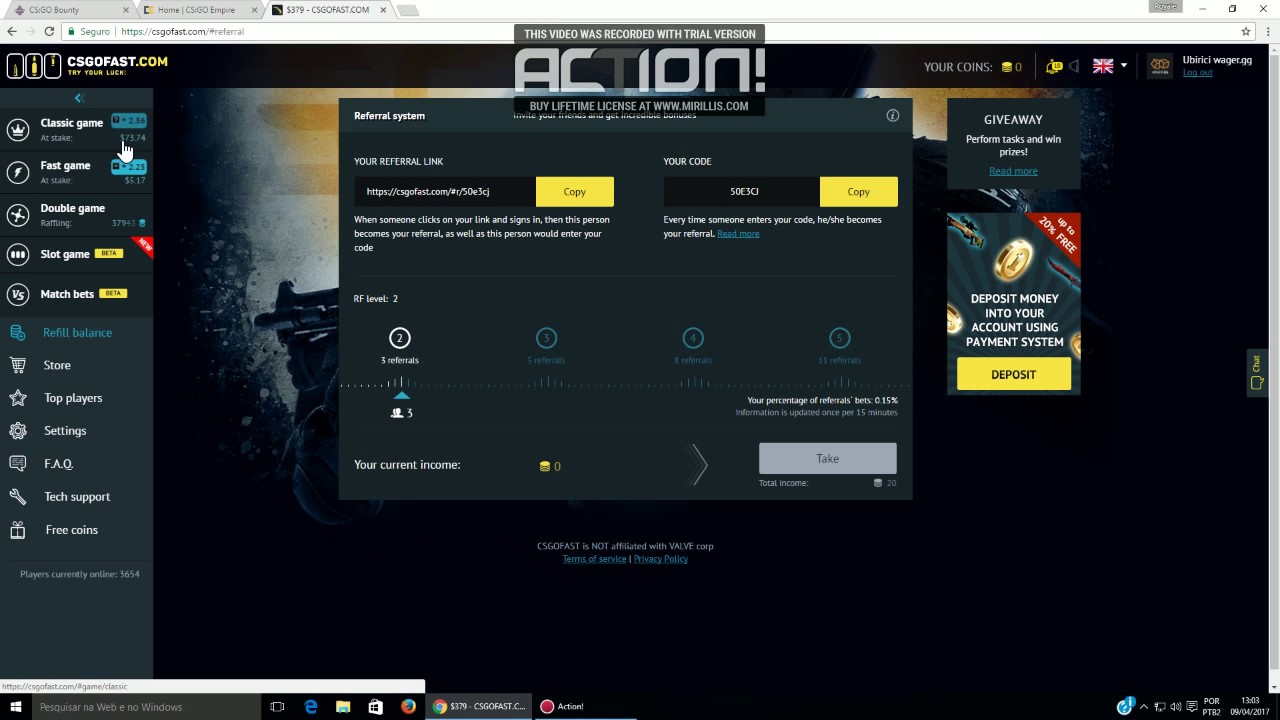
Task: Switch to the CS:GO Empire browser tab
Action: [200, 10]
